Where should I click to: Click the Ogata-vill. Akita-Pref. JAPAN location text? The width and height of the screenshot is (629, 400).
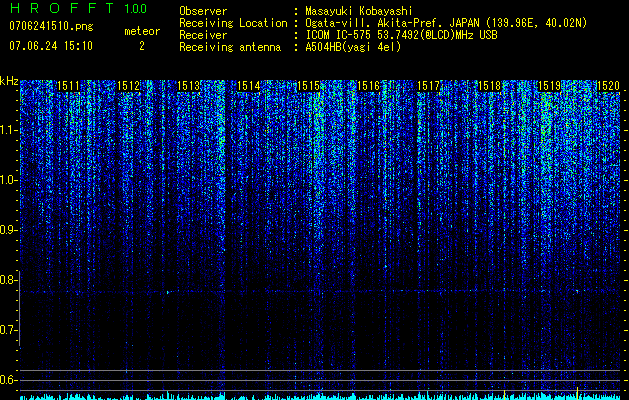446,23
